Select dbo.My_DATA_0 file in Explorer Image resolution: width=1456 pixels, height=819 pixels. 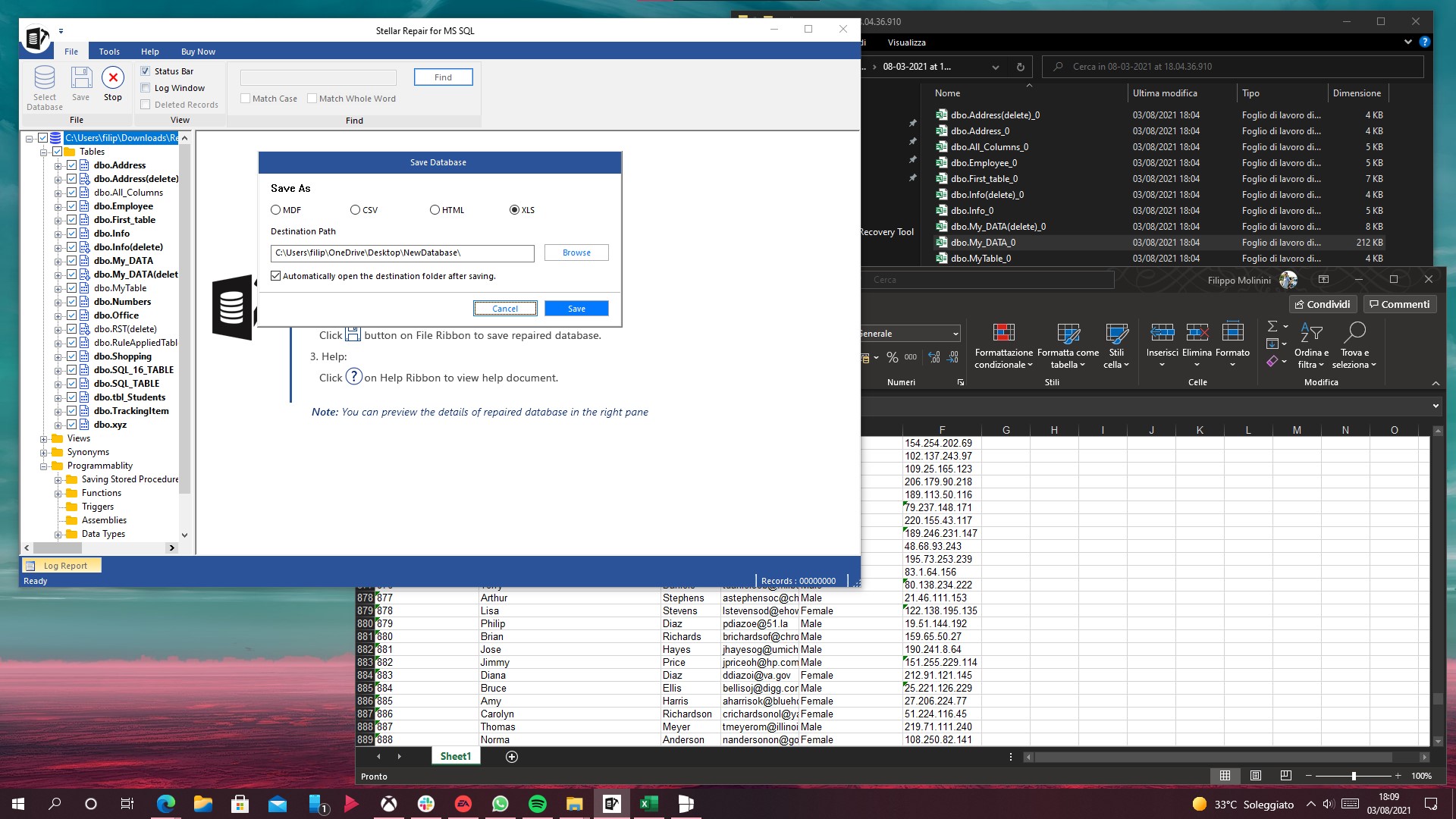[x=1159, y=243]
